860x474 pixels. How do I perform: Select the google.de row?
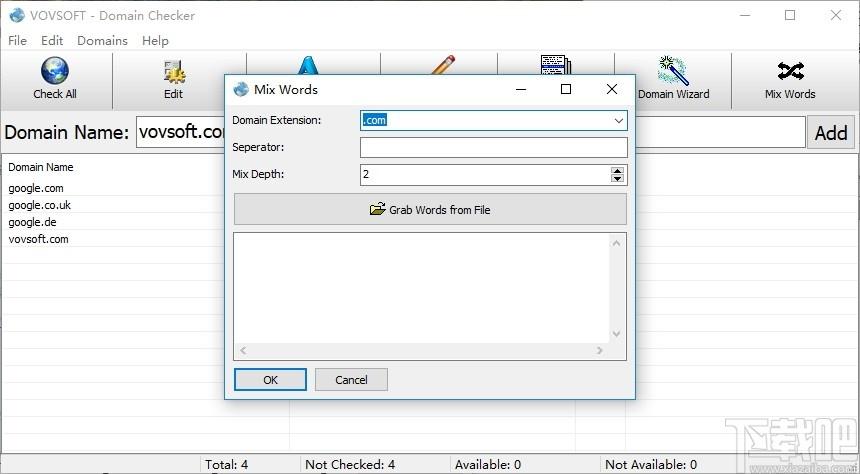(32, 222)
